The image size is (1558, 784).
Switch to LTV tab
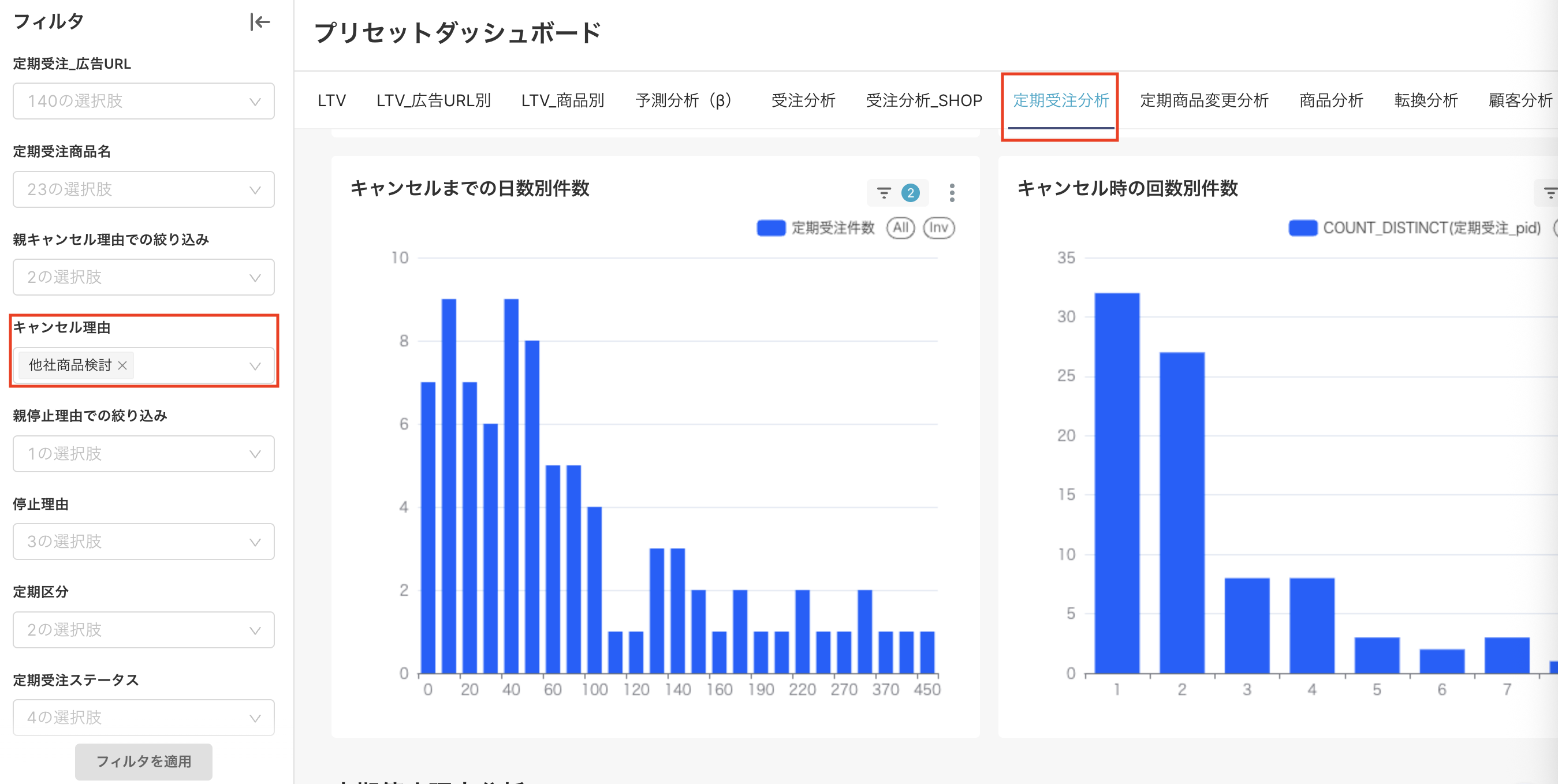tap(331, 100)
